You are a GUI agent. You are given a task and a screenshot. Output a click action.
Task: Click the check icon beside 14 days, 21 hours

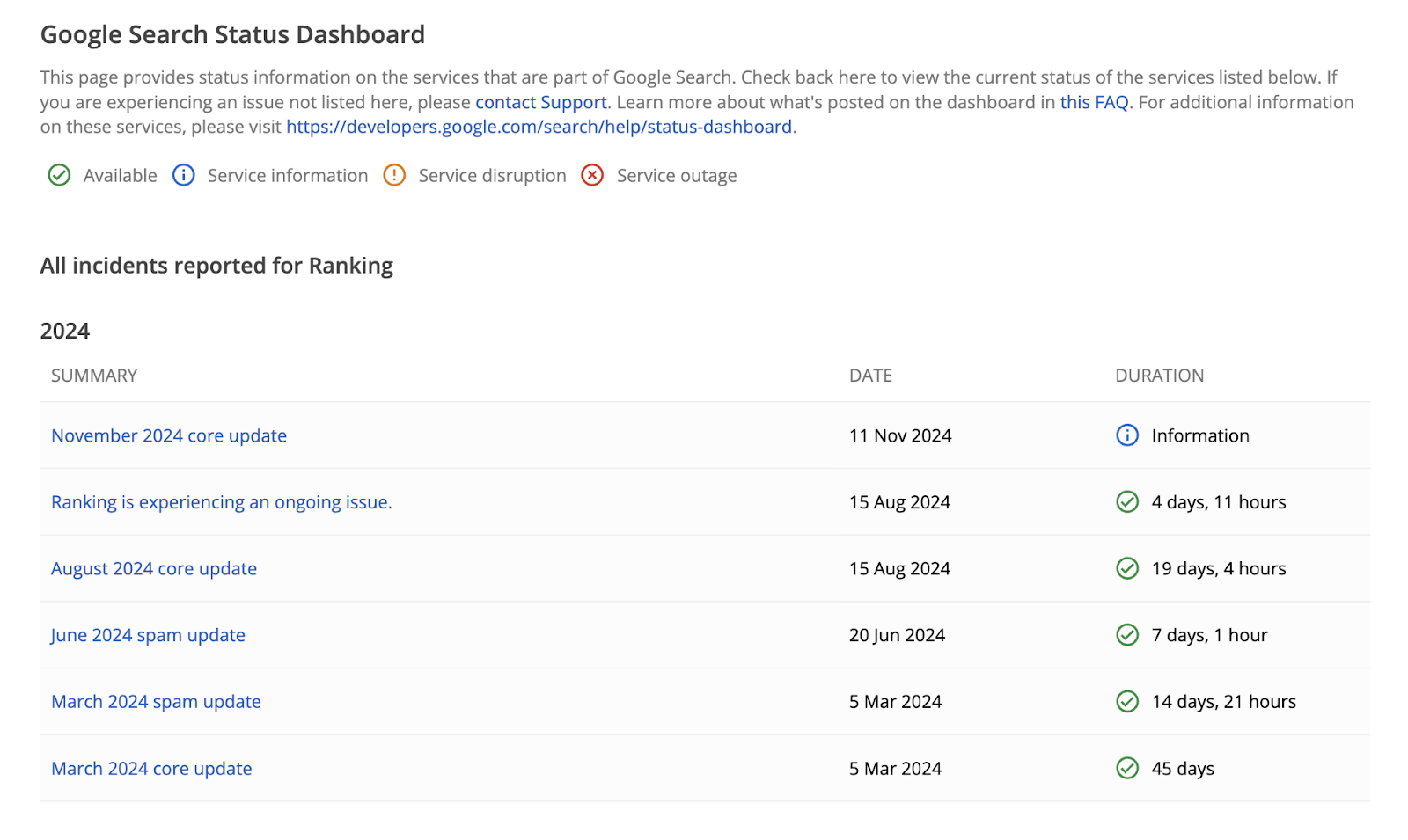1127,701
